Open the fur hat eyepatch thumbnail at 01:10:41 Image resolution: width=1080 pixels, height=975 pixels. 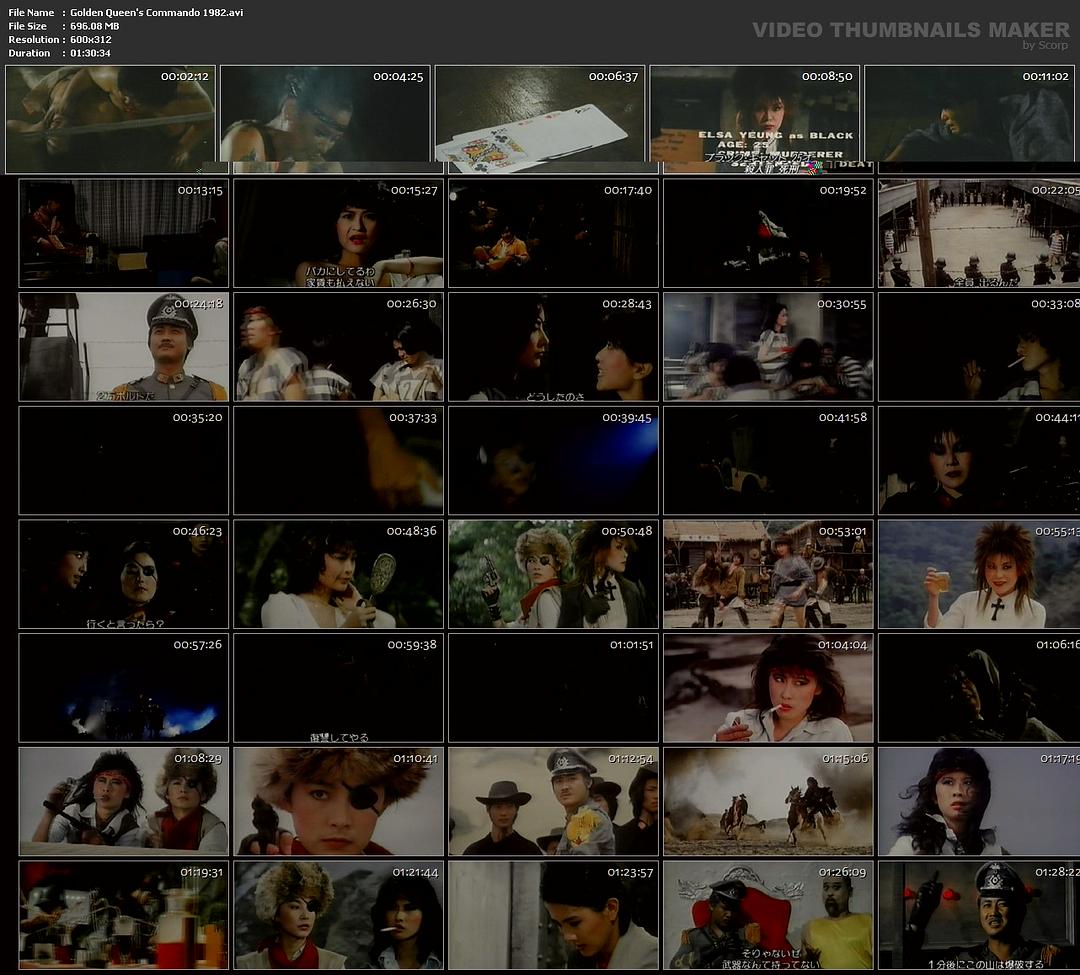338,802
